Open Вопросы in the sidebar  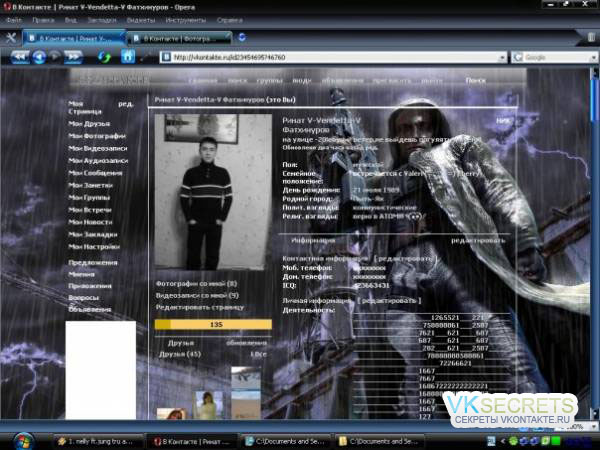[83, 297]
